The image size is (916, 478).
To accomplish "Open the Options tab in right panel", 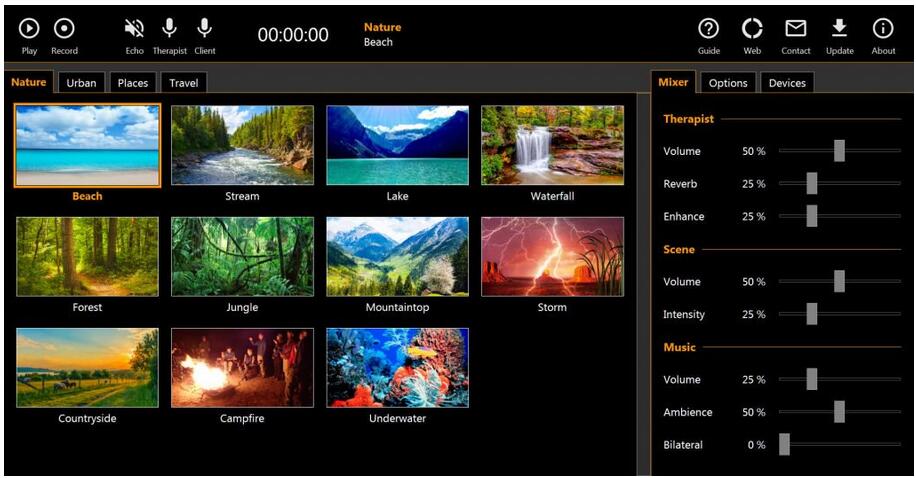I will [727, 83].
